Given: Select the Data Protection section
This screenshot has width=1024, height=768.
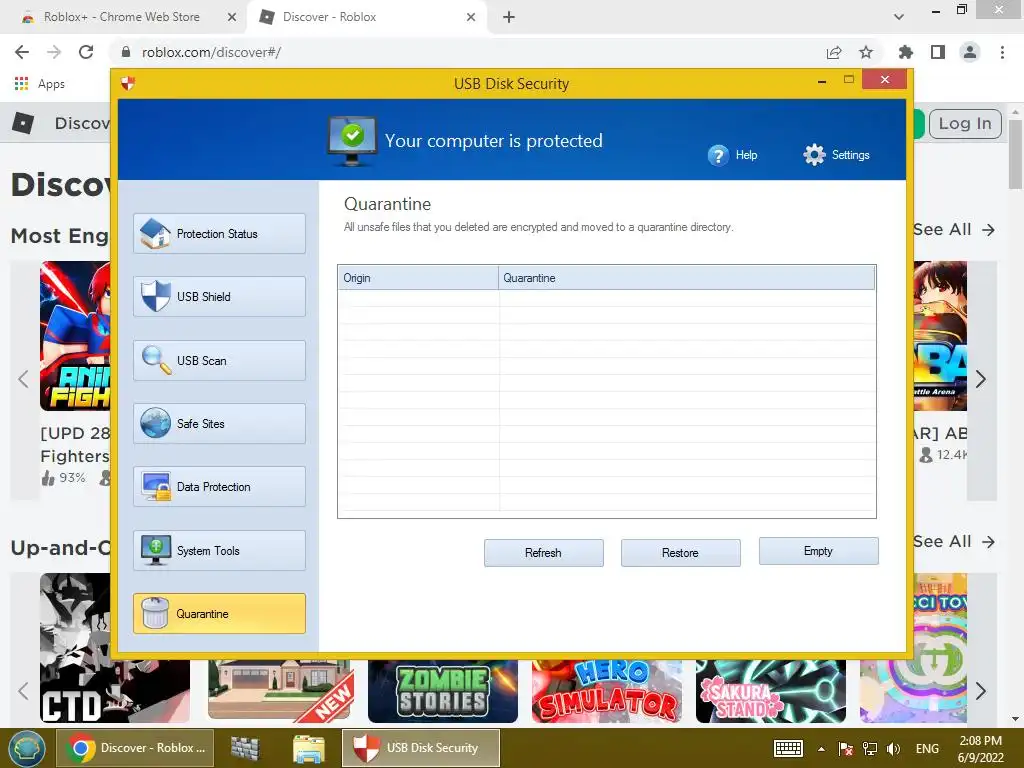Looking at the screenshot, I should [219, 487].
